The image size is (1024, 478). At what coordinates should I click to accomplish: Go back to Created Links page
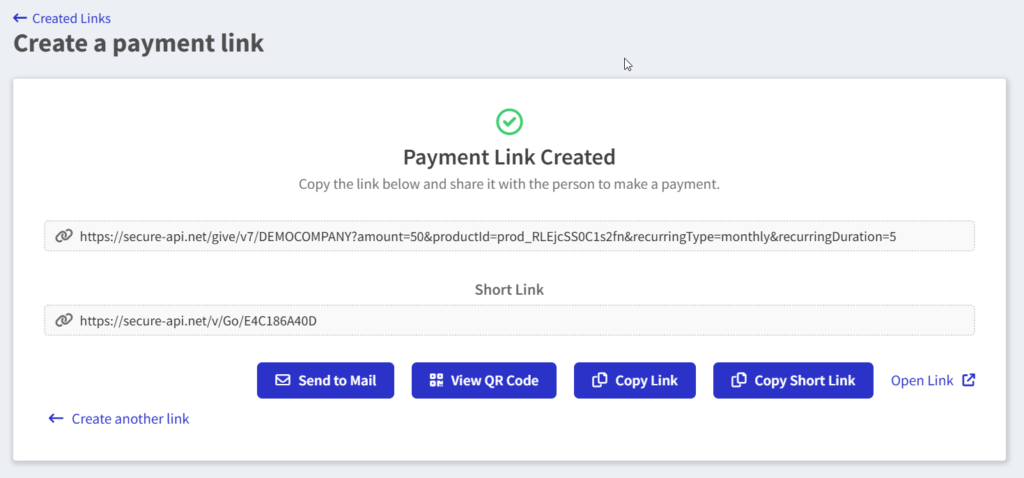pyautogui.click(x=71, y=18)
